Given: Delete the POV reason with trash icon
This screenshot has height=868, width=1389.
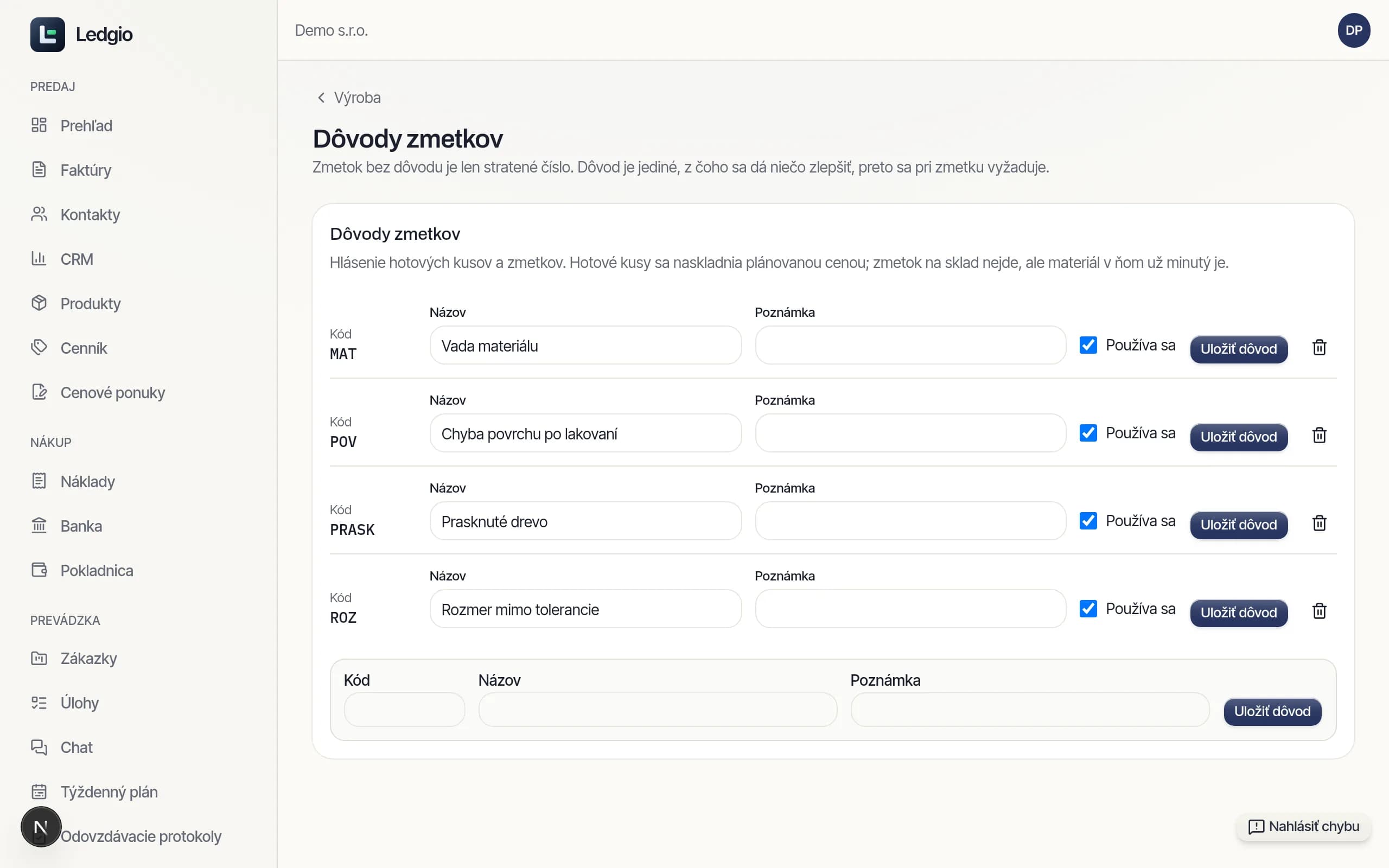Looking at the screenshot, I should (1319, 435).
